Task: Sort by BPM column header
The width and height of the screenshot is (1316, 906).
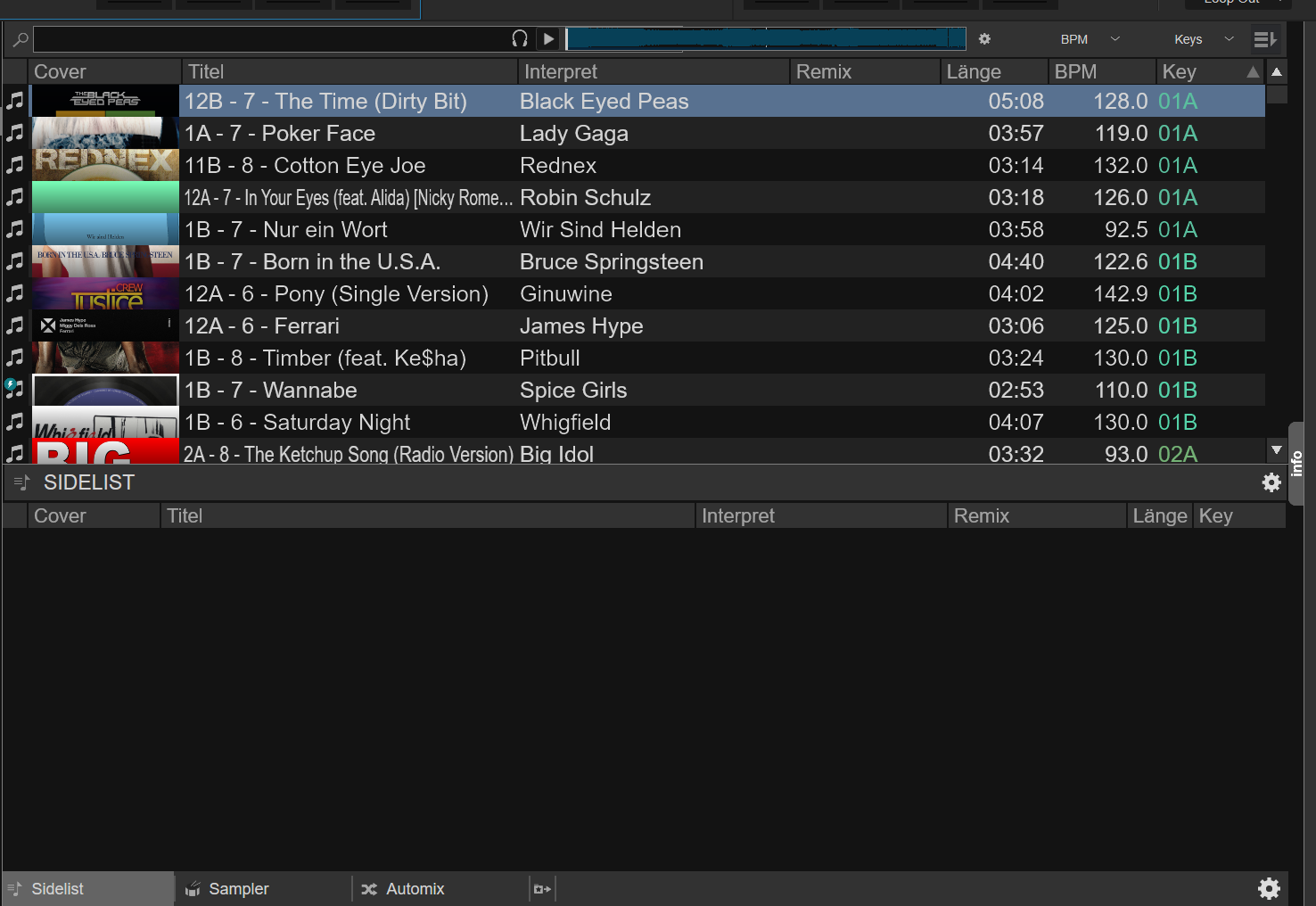Action: pos(1102,71)
